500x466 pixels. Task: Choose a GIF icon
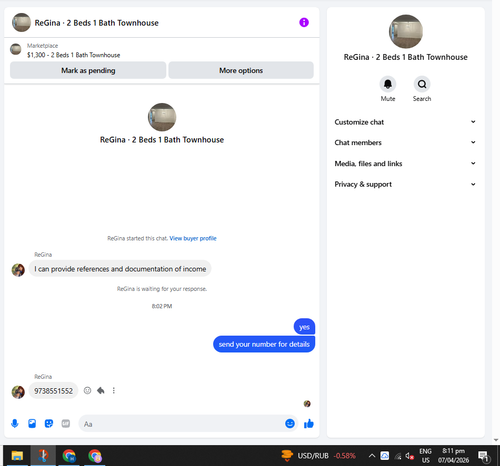coord(66,423)
